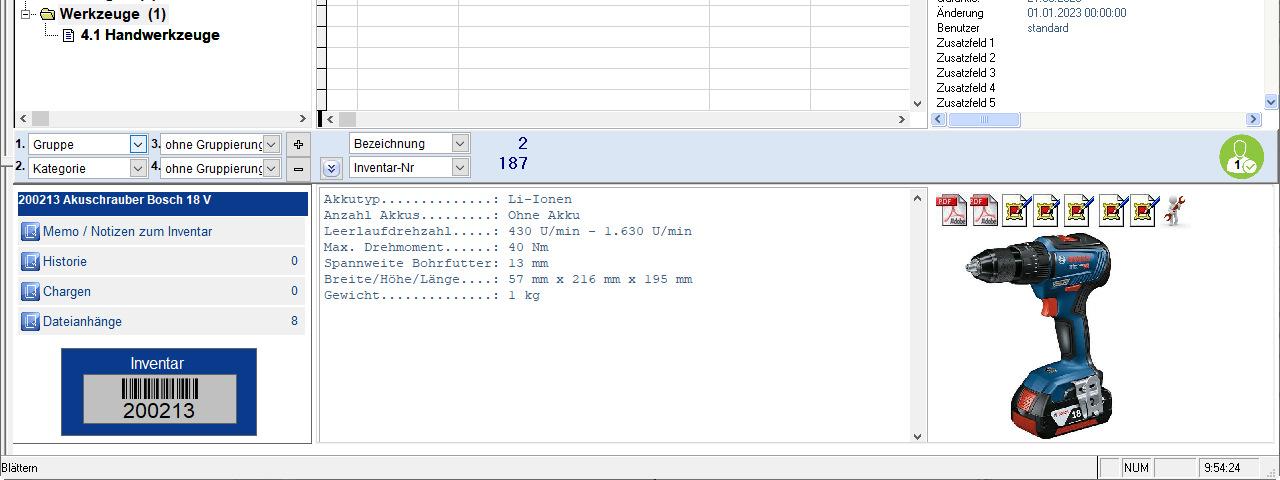Click properties panel horizontal scrollbar thumb
1280x480 pixels.
(984, 119)
